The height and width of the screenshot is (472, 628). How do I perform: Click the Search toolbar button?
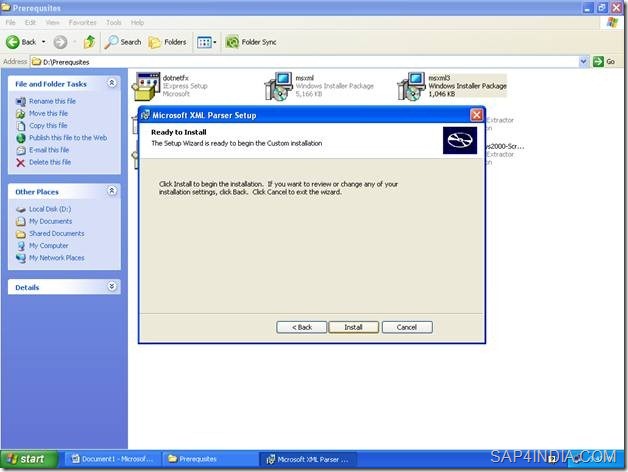123,42
